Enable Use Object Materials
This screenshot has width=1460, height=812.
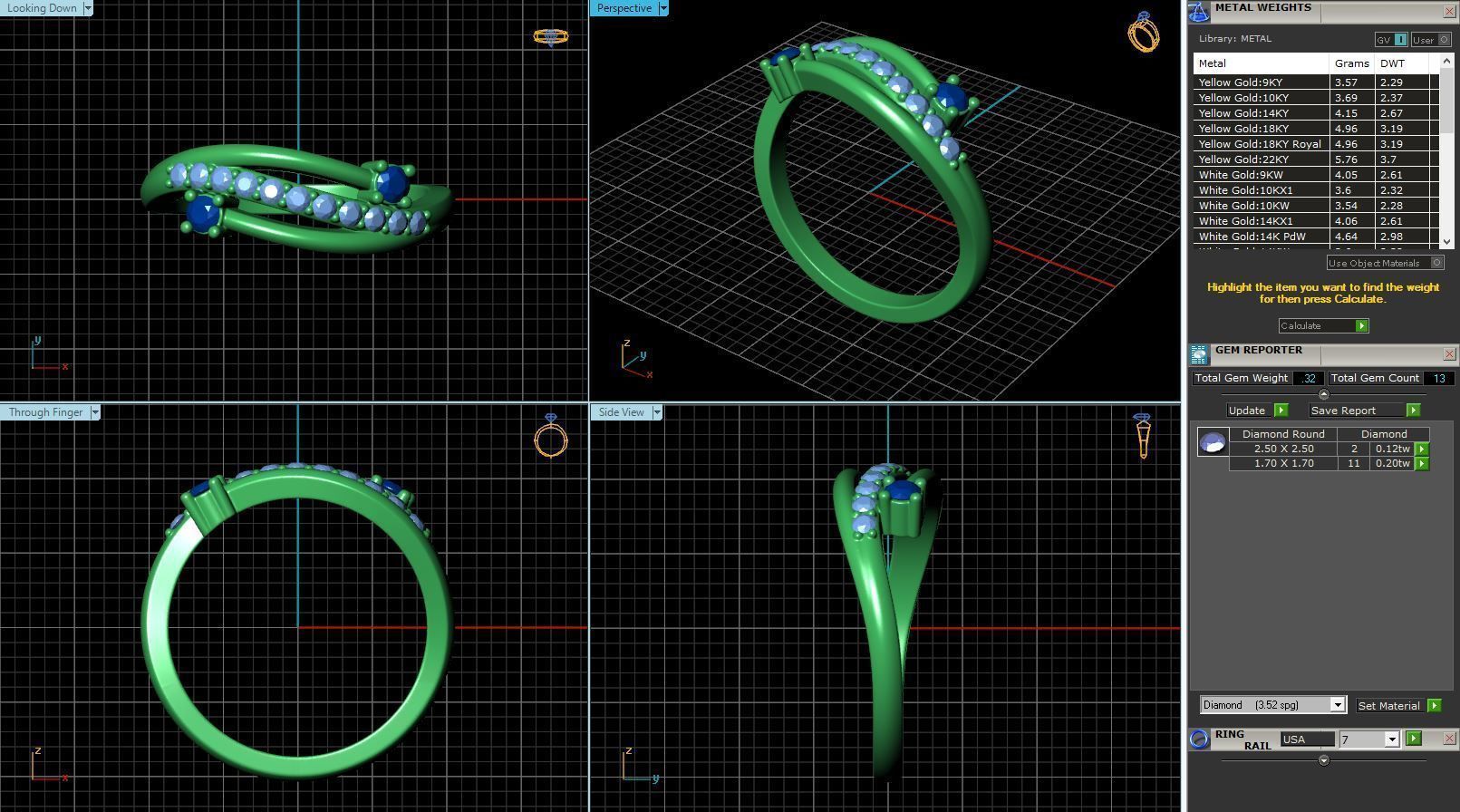(x=1385, y=263)
